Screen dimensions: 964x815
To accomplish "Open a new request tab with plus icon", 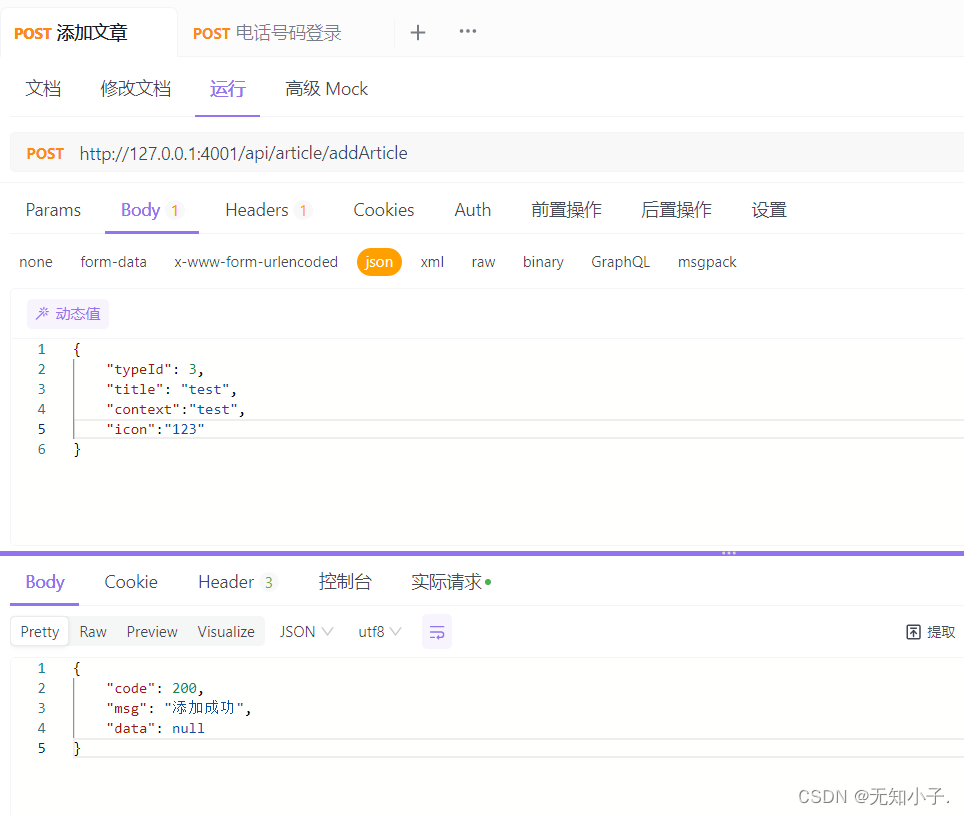I will (418, 32).
